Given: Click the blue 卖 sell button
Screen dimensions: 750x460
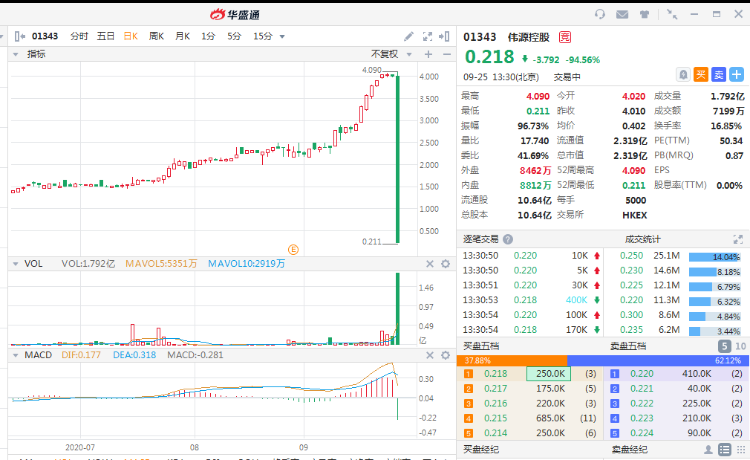Looking at the screenshot, I should coord(718,75).
